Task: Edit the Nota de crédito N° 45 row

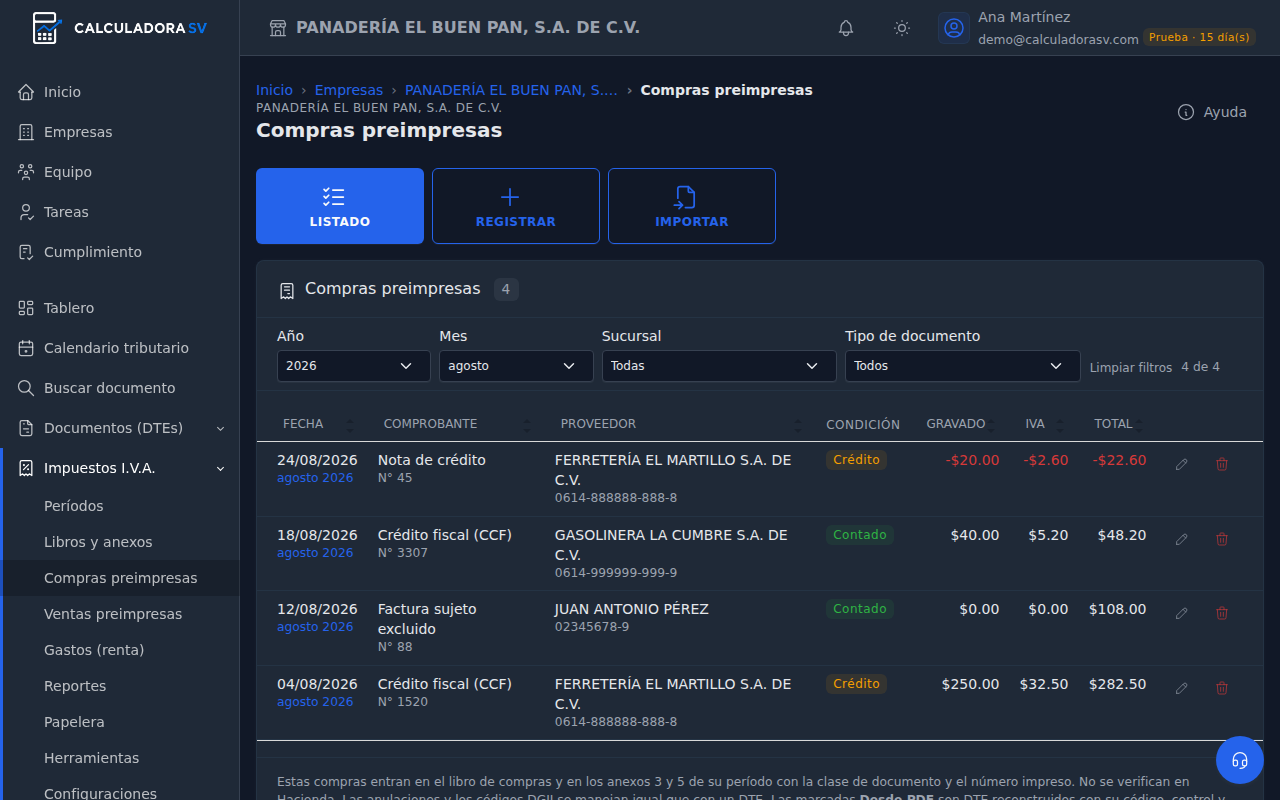Action: coord(1182,464)
